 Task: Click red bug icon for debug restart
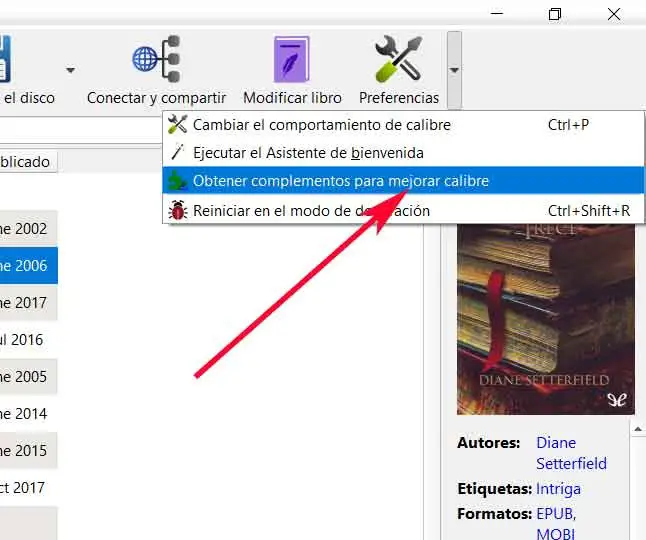pyautogui.click(x=178, y=210)
